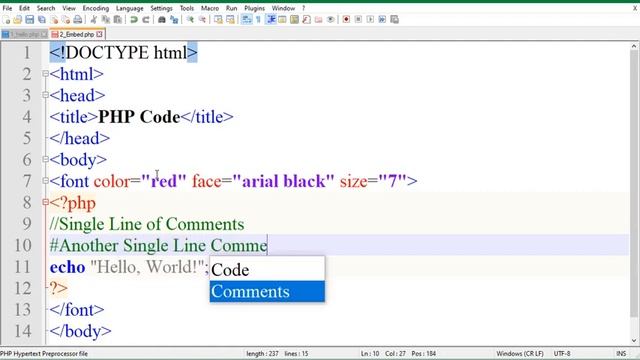Click the vertical scrollbar down arrow

[634, 340]
